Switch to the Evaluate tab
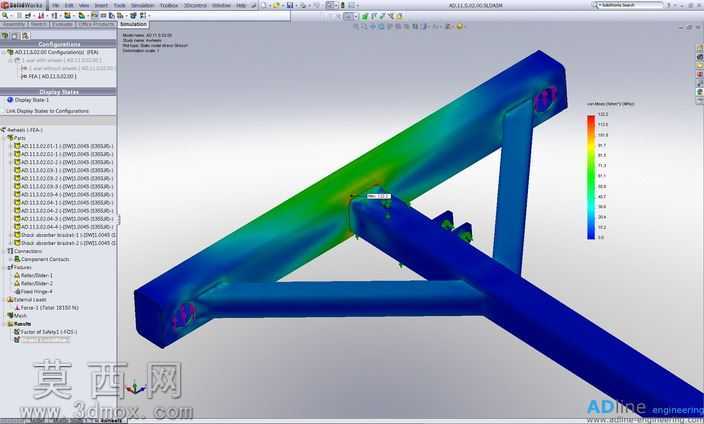Image resolution: width=704 pixels, height=424 pixels. point(62,24)
